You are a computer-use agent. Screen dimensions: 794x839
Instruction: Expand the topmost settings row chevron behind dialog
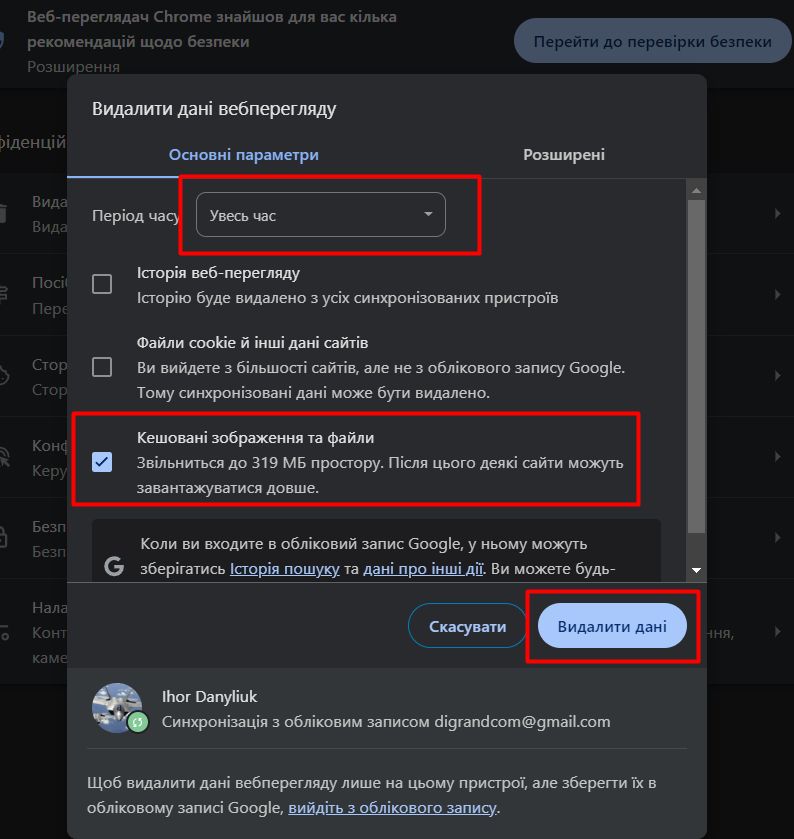[x=777, y=214]
